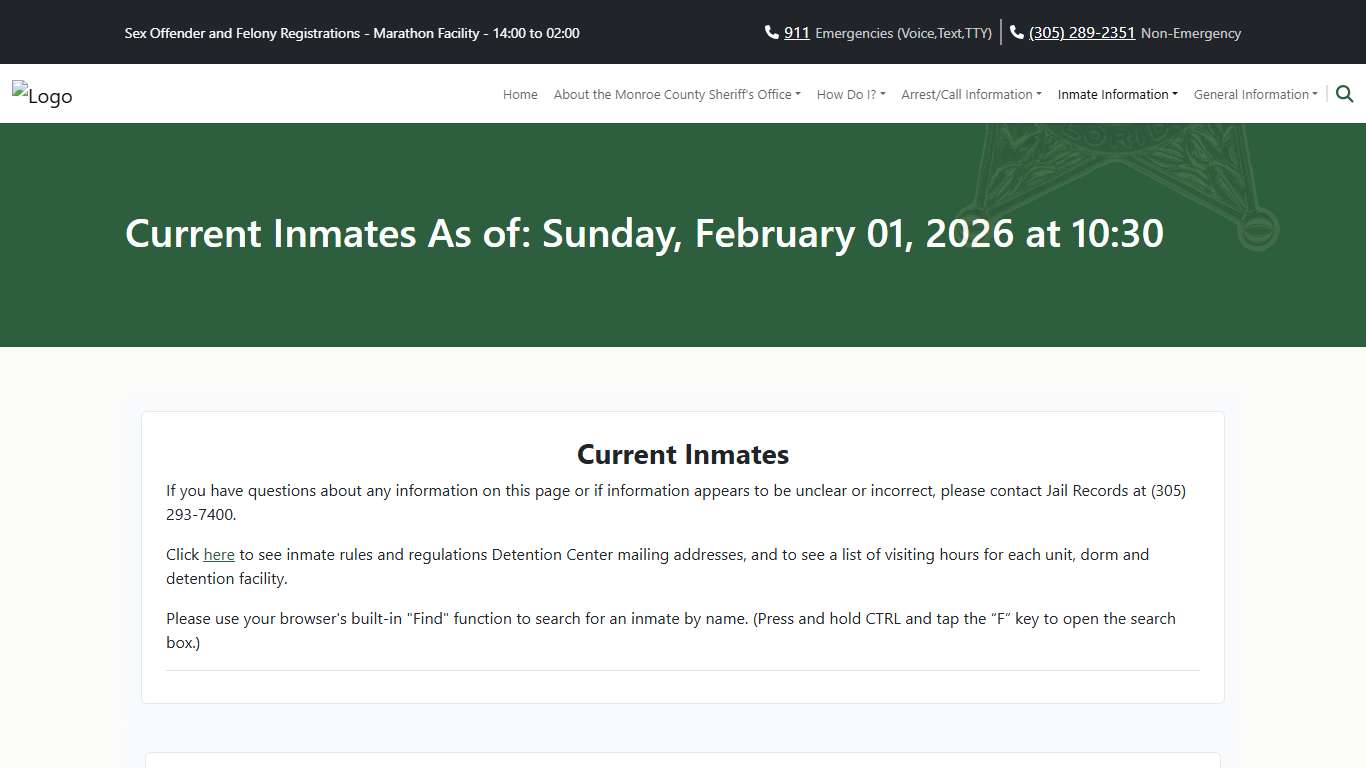Click the paragraph about the browser's Find function
Image resolution: width=1366 pixels, height=768 pixels.
point(670,630)
